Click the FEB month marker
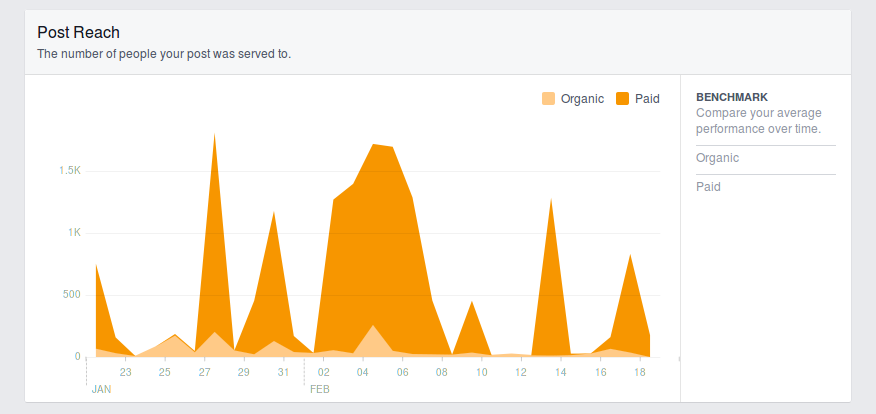The height and width of the screenshot is (414, 876). coord(320,389)
